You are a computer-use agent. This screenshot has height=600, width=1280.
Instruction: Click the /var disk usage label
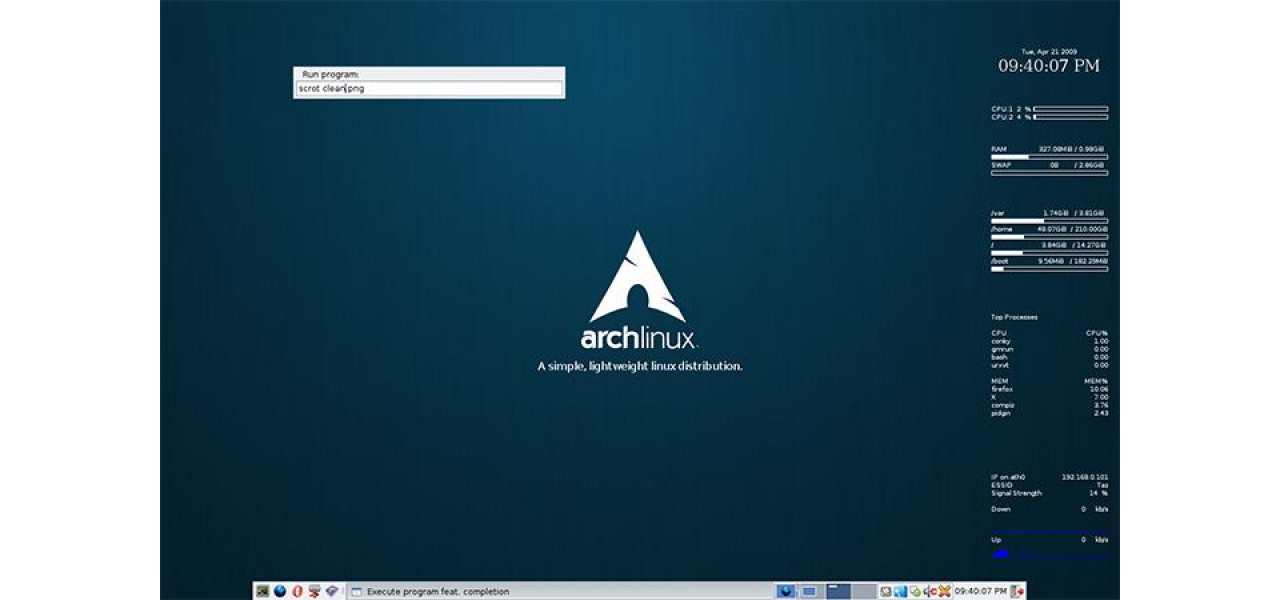pos(997,213)
